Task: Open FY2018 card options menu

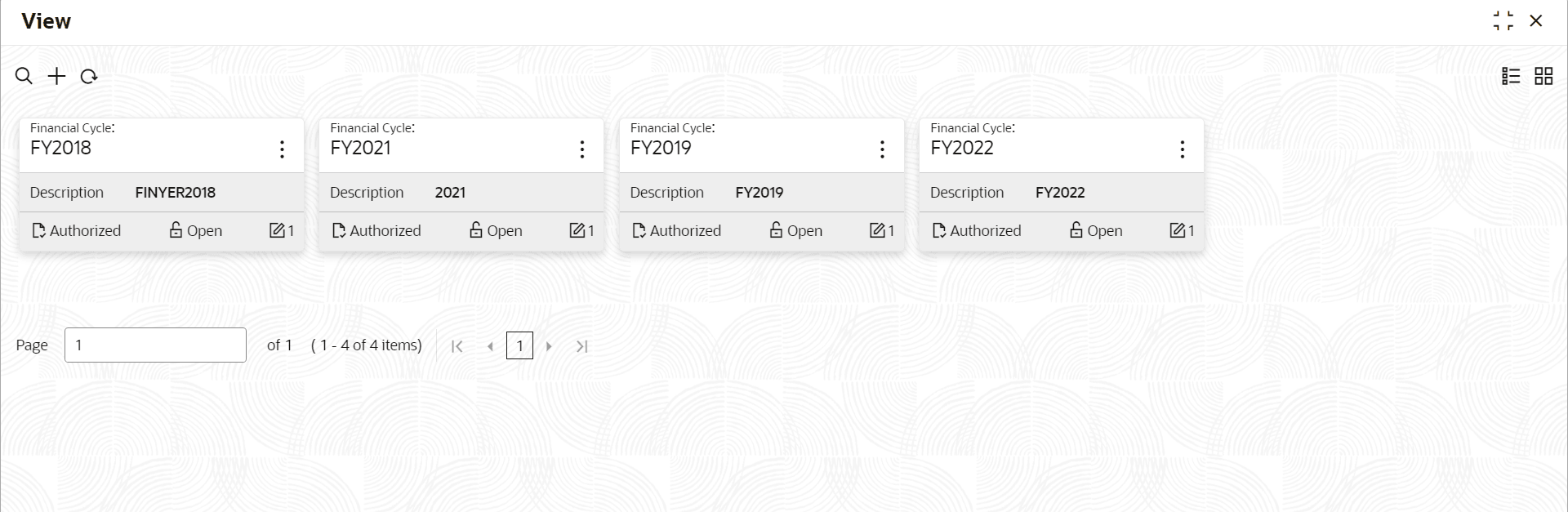Action: (282, 149)
